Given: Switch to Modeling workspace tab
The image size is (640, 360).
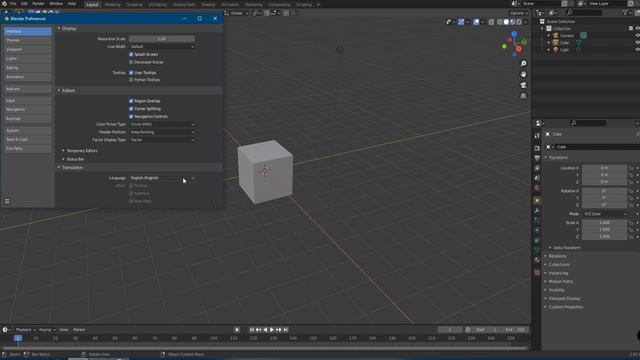Looking at the screenshot, I should [112, 4].
